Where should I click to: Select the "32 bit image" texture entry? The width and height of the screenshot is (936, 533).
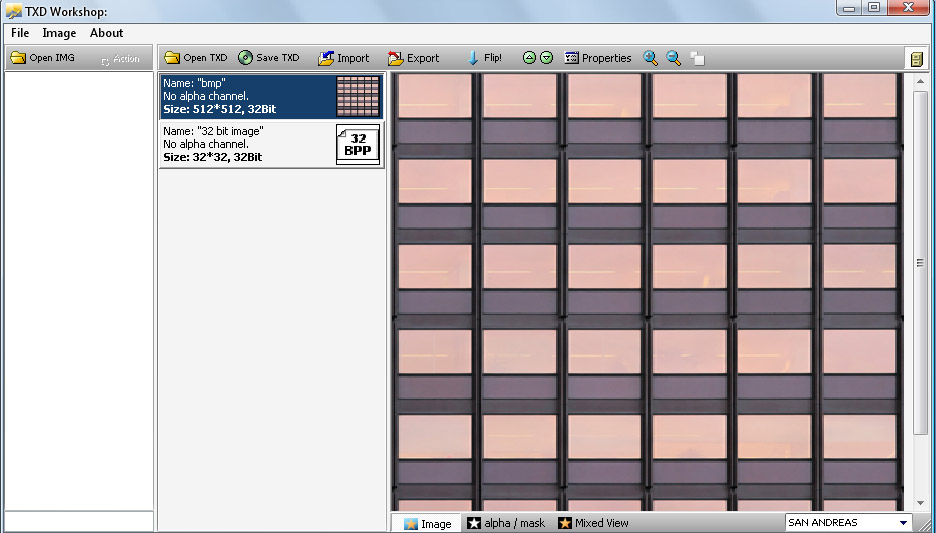point(271,144)
